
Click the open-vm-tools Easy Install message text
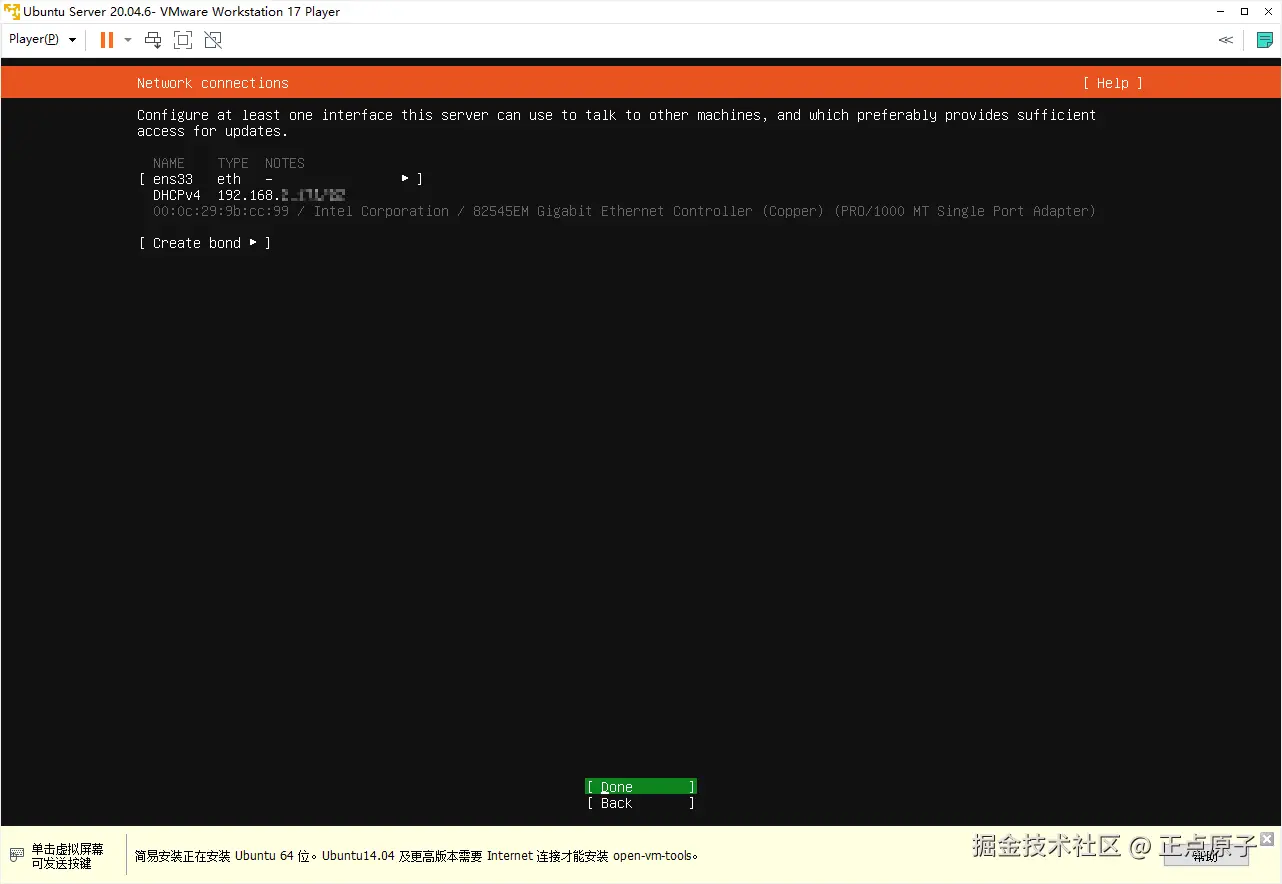click(x=416, y=856)
